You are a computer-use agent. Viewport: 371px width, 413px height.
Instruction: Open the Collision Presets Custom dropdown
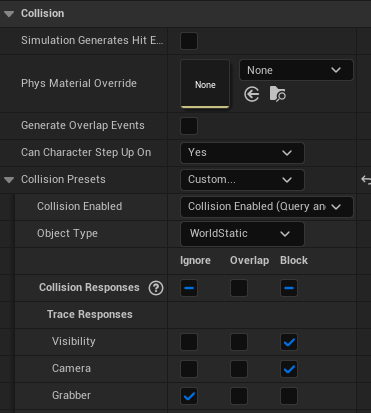click(242, 180)
